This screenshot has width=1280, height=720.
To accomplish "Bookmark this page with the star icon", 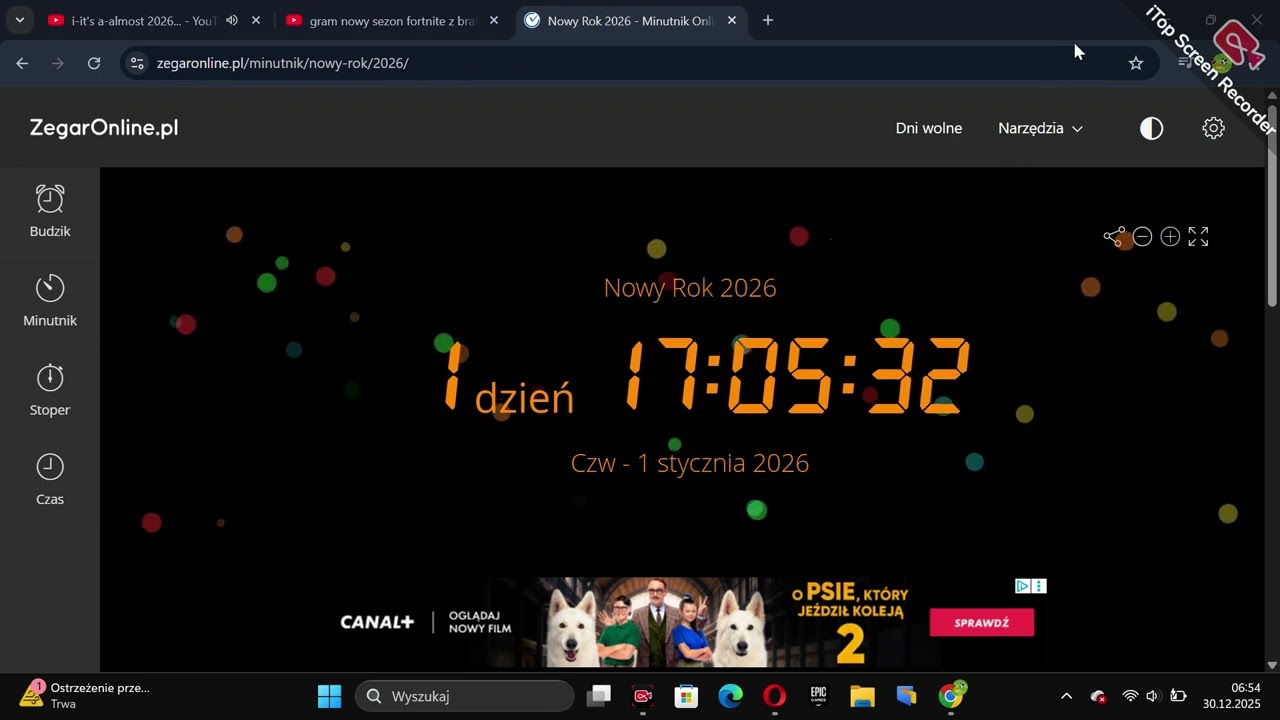I will point(1136,63).
